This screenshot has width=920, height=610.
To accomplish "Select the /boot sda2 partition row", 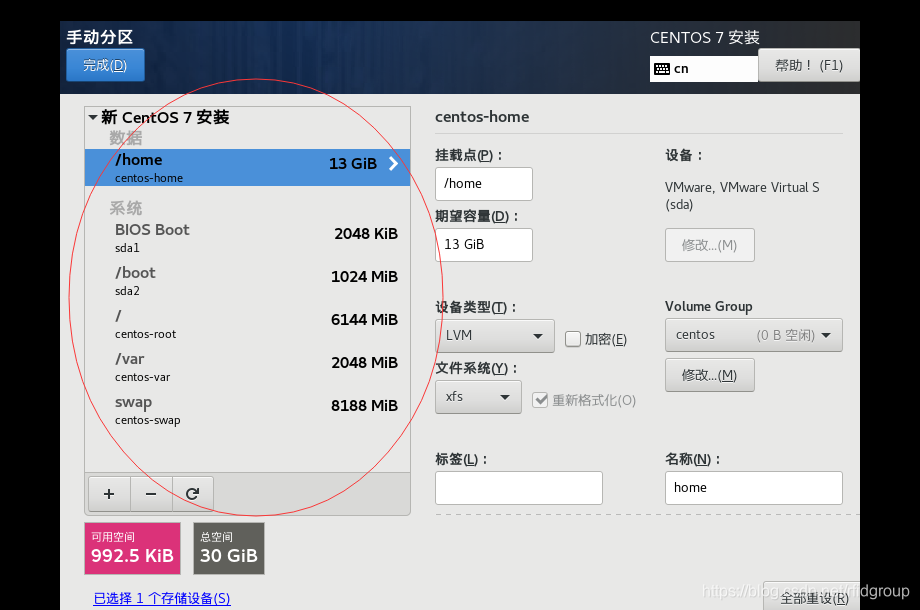I will 247,281.
